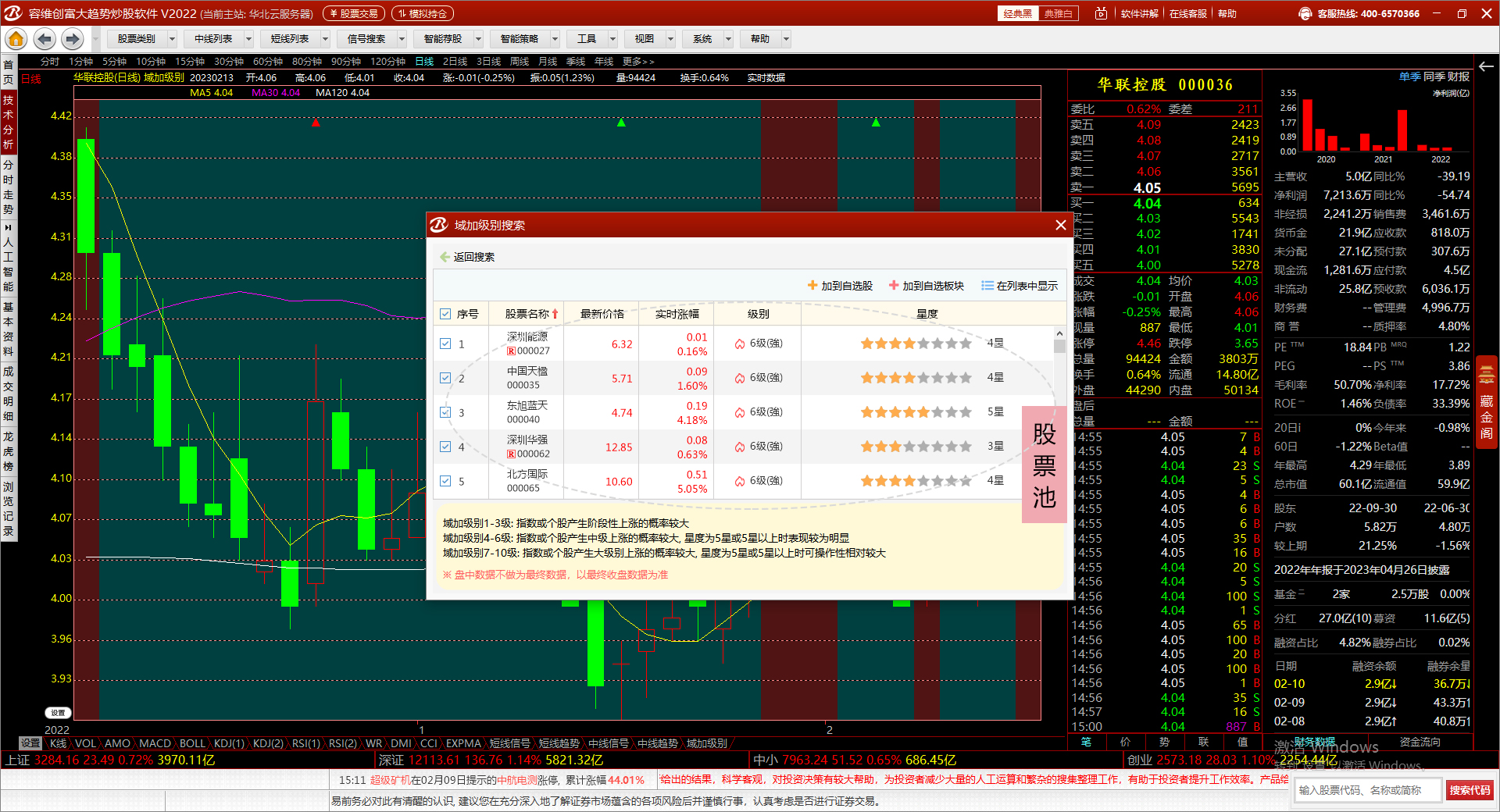The image size is (1500, 812).
Task: Expand the 短线列表 dropdown arrow
Action: (x=325, y=38)
